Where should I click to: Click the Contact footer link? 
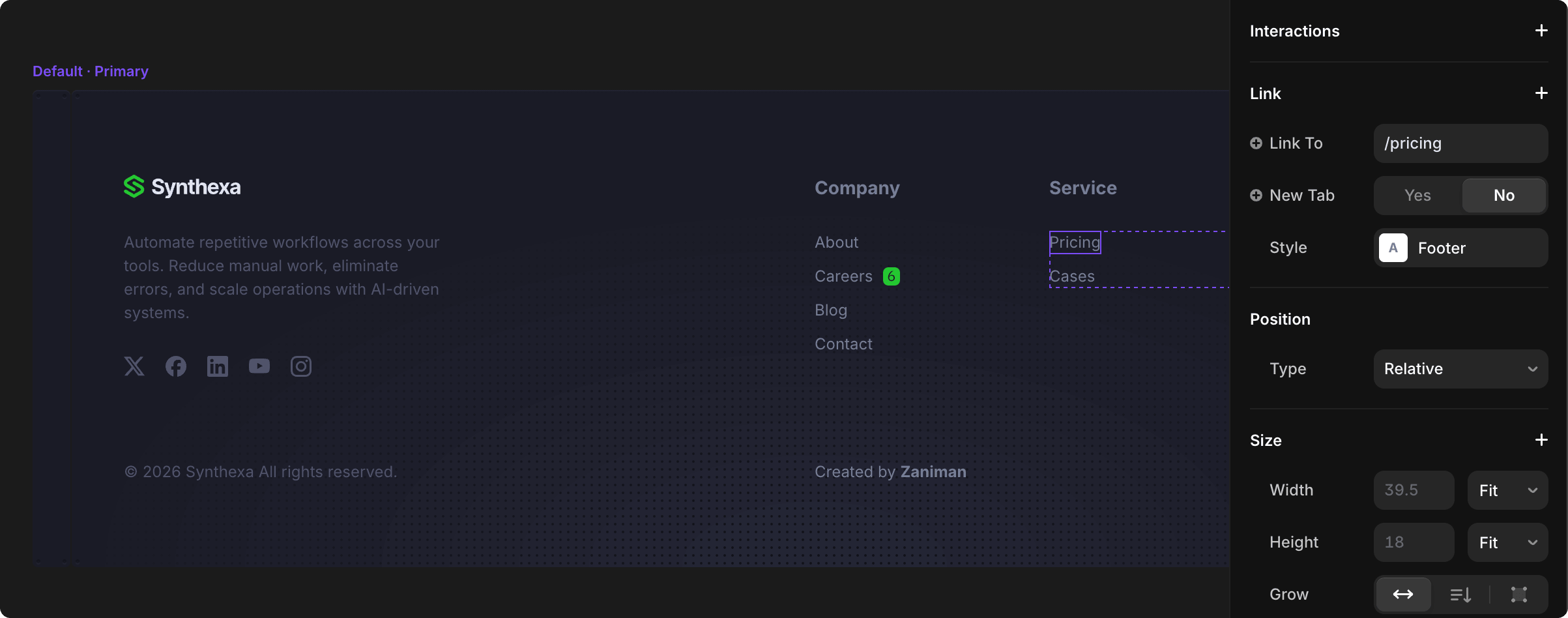[843, 344]
